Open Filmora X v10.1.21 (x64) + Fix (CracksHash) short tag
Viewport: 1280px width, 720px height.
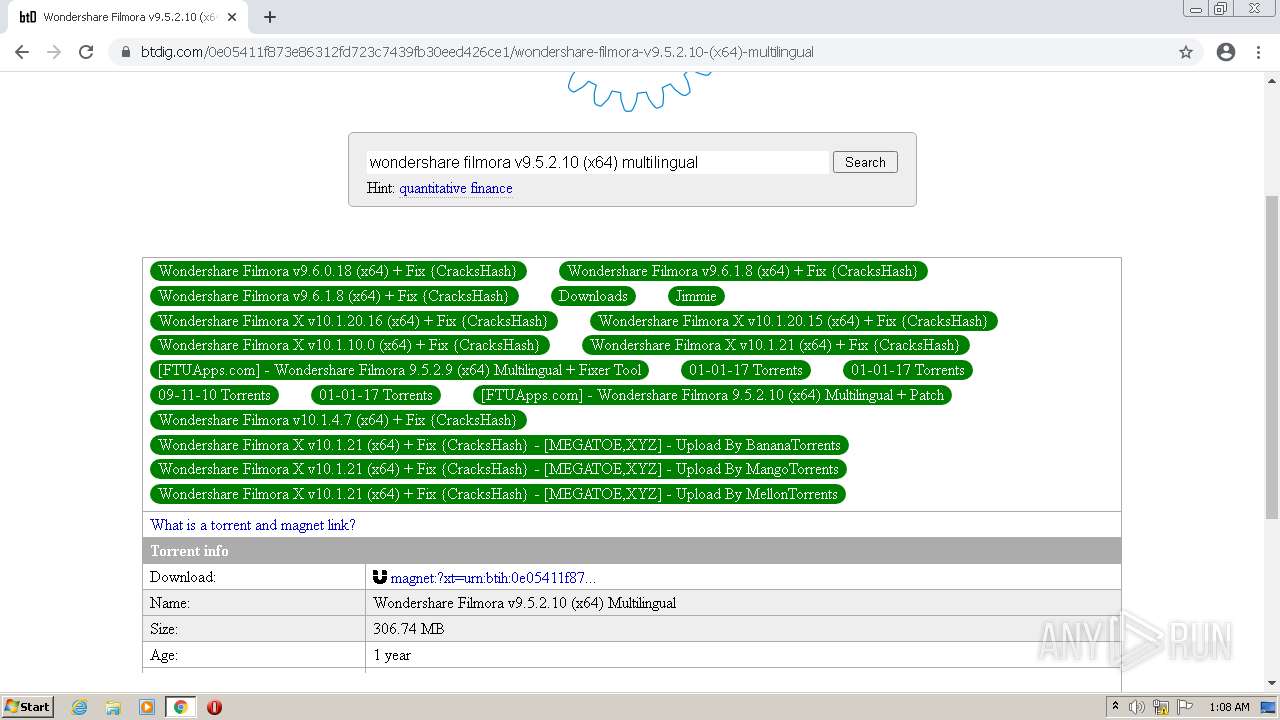point(775,345)
